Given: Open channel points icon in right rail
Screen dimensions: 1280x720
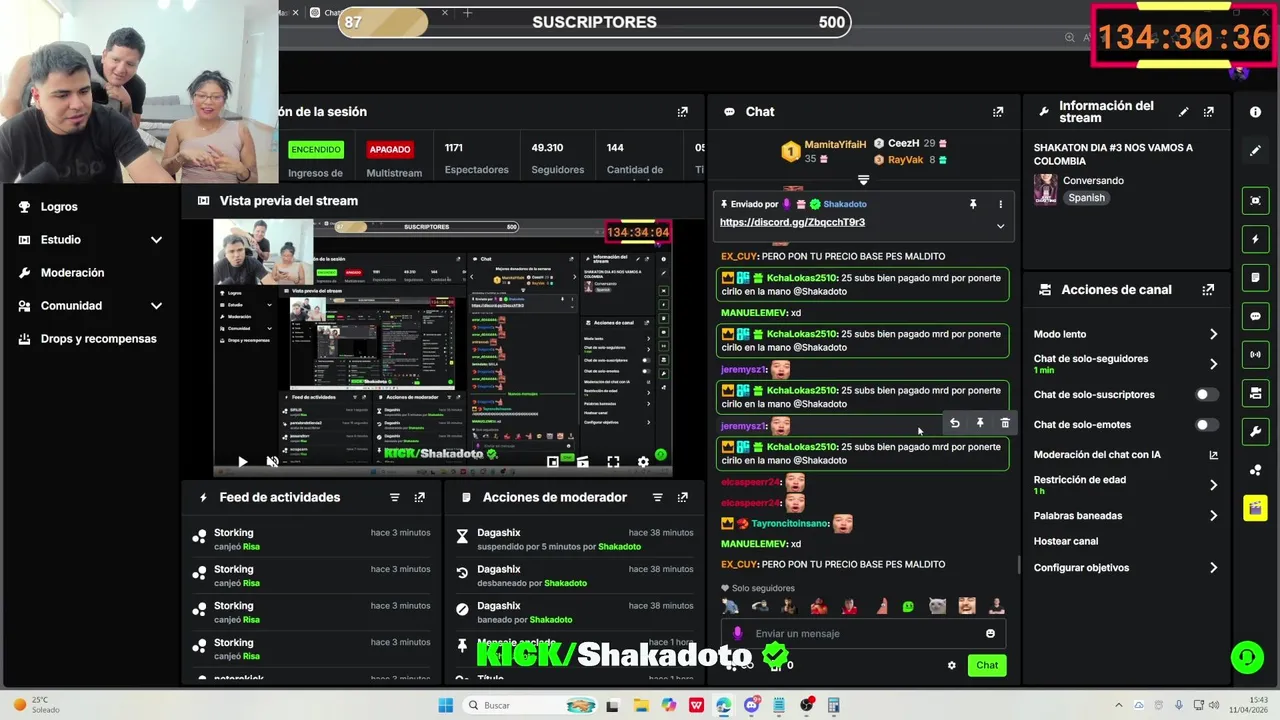Looking at the screenshot, I should point(1255,470).
